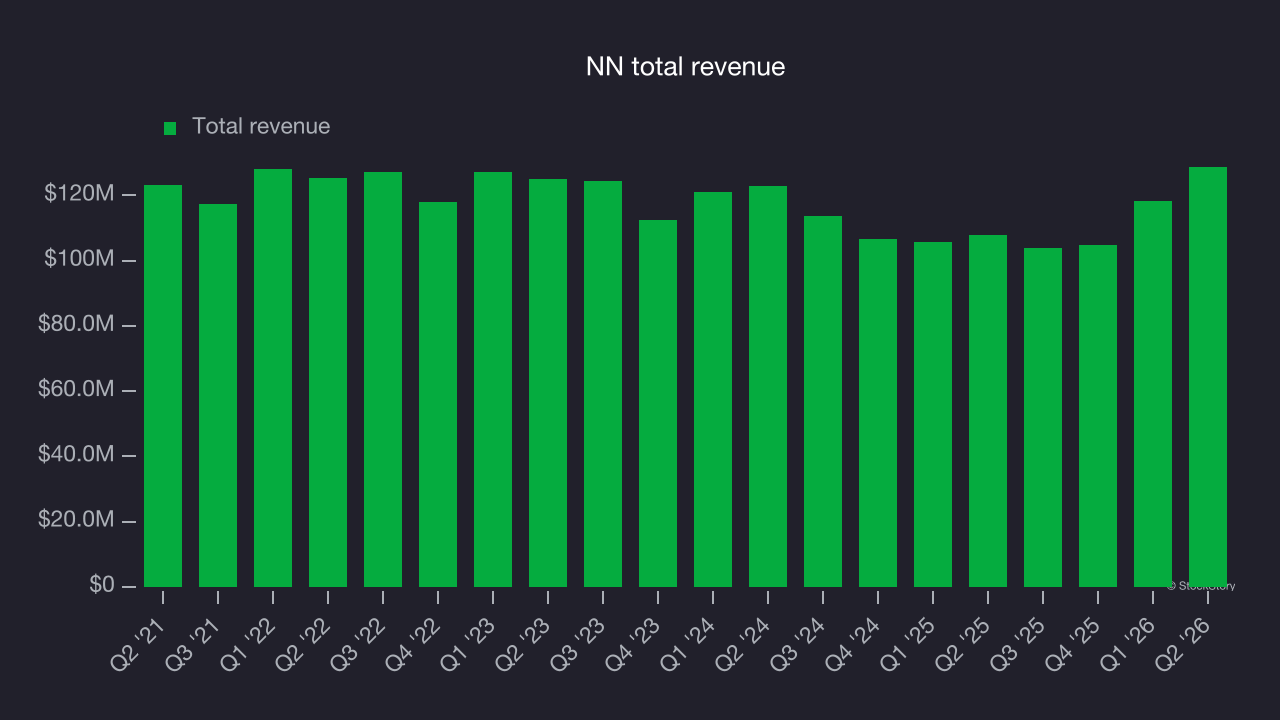Screen dimensions: 1280x720
Task: Click the revenue bar above Q2 '24
Action: coord(768,386)
